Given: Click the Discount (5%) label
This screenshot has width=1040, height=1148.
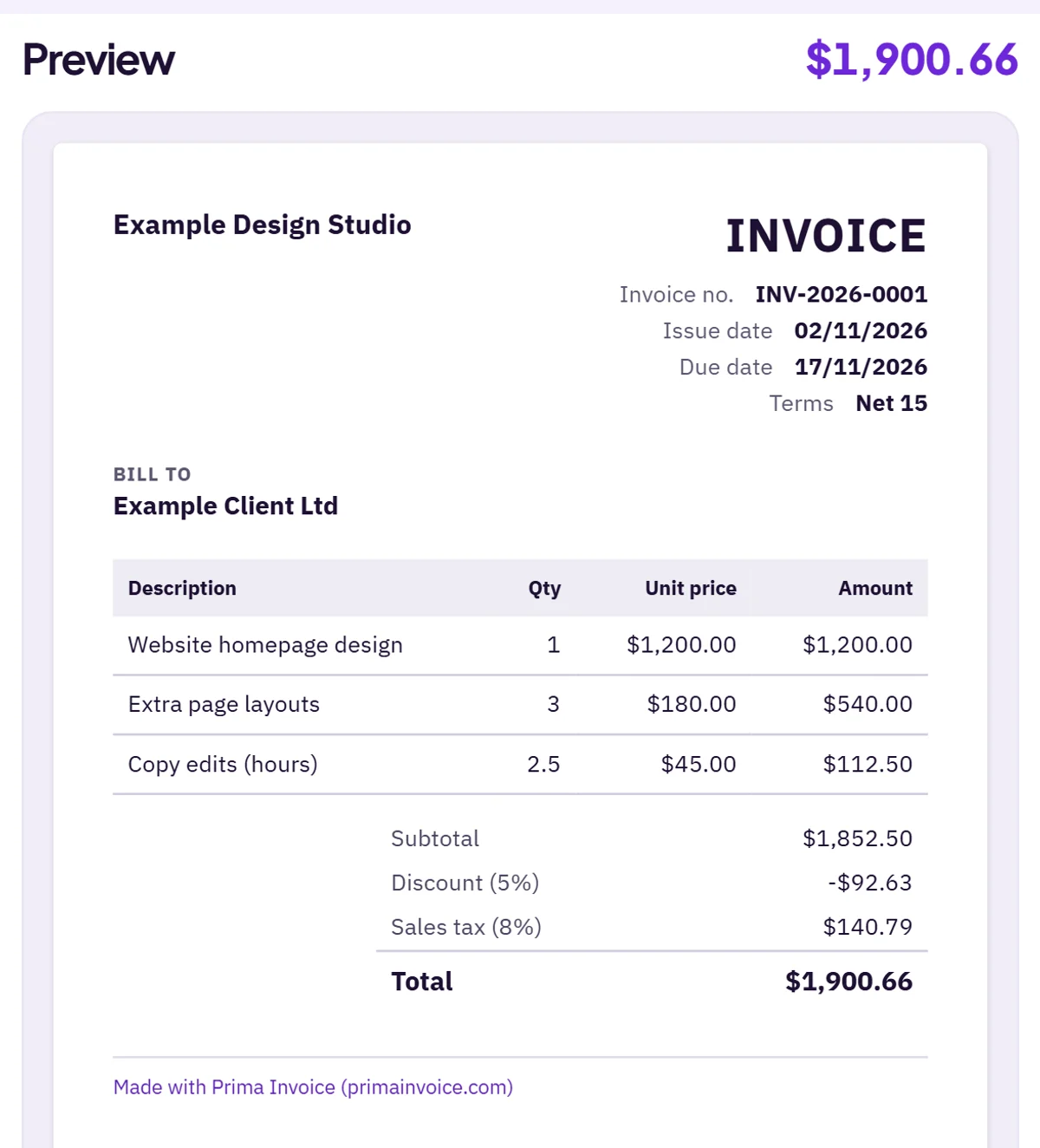Looking at the screenshot, I should pyautogui.click(x=465, y=883).
